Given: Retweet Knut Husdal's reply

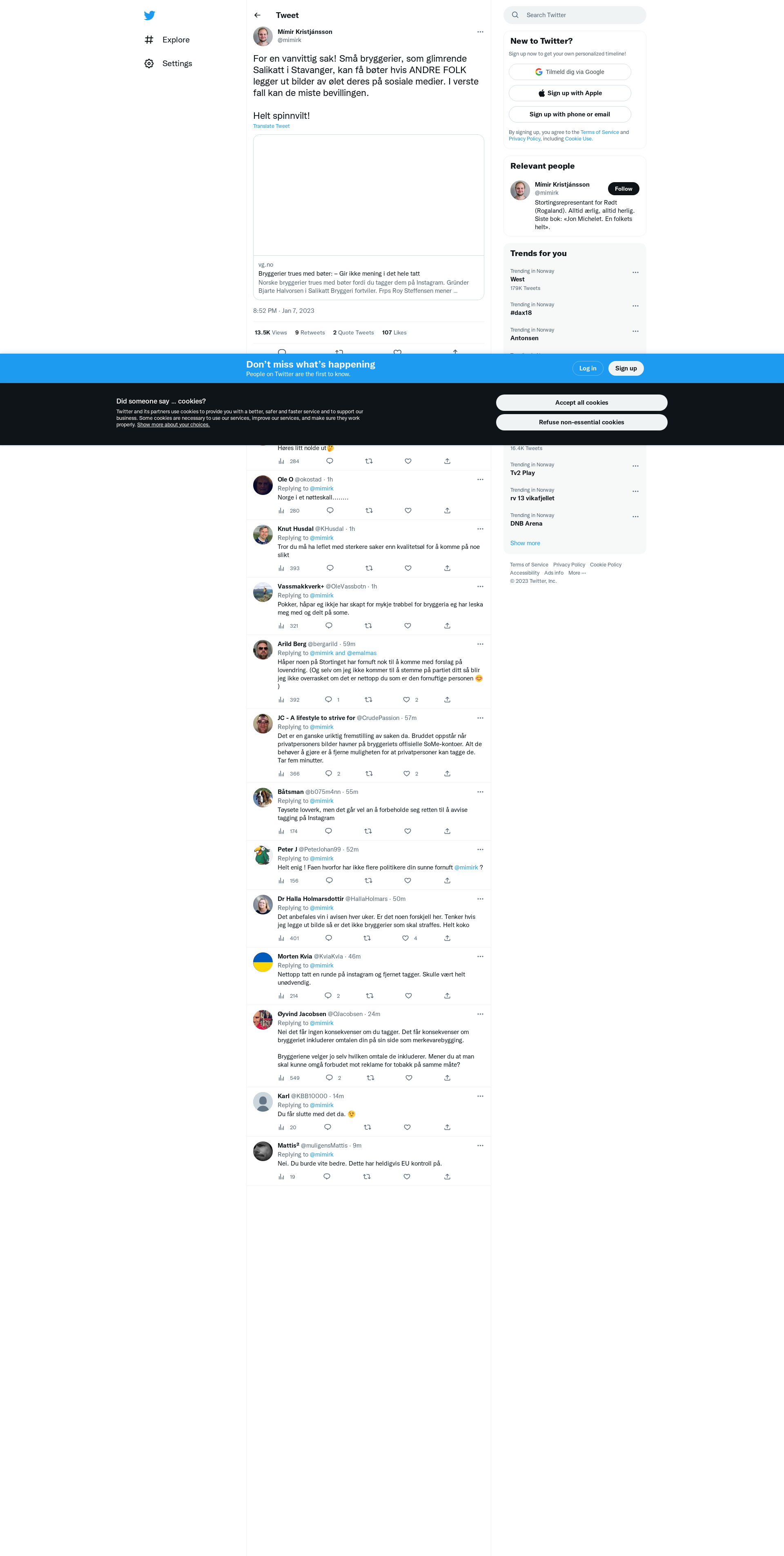Looking at the screenshot, I should coord(369,568).
